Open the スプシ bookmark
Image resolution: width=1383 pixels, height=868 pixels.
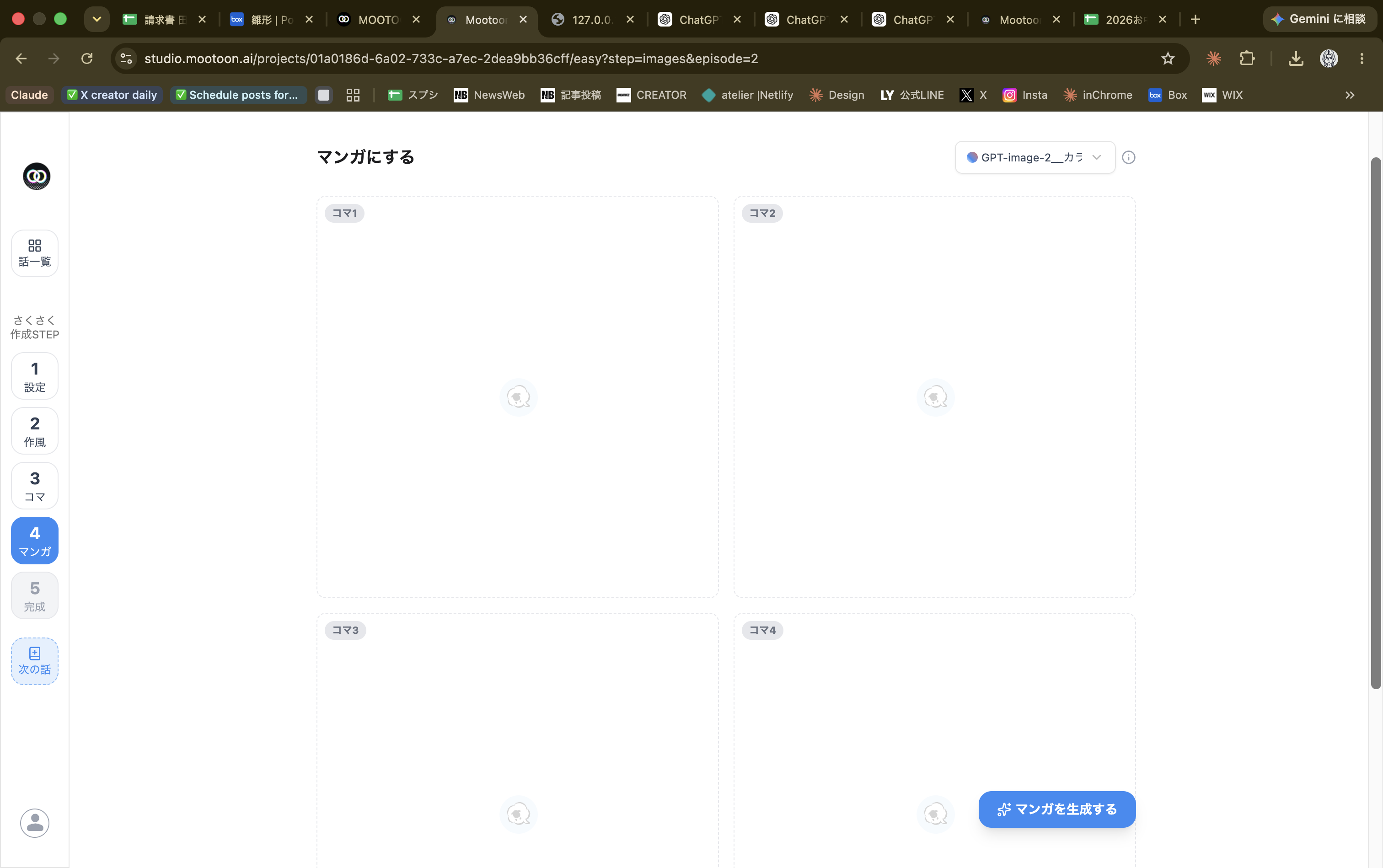click(x=413, y=95)
